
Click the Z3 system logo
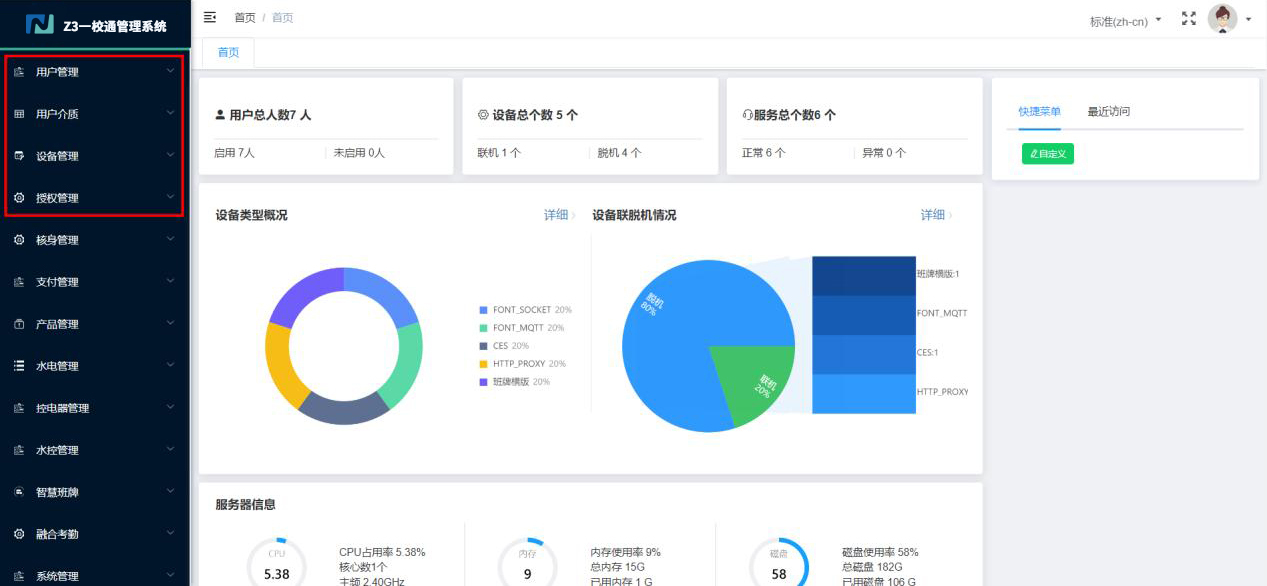tap(40, 25)
